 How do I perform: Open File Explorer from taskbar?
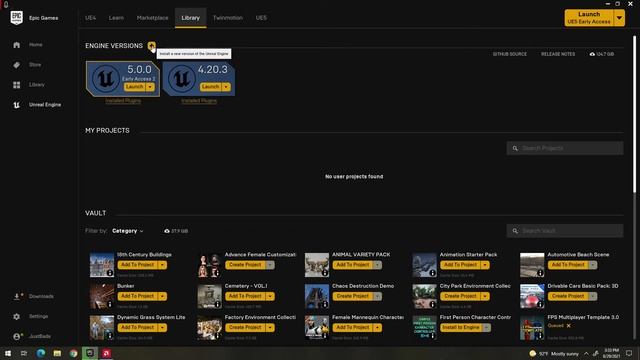[57, 353]
